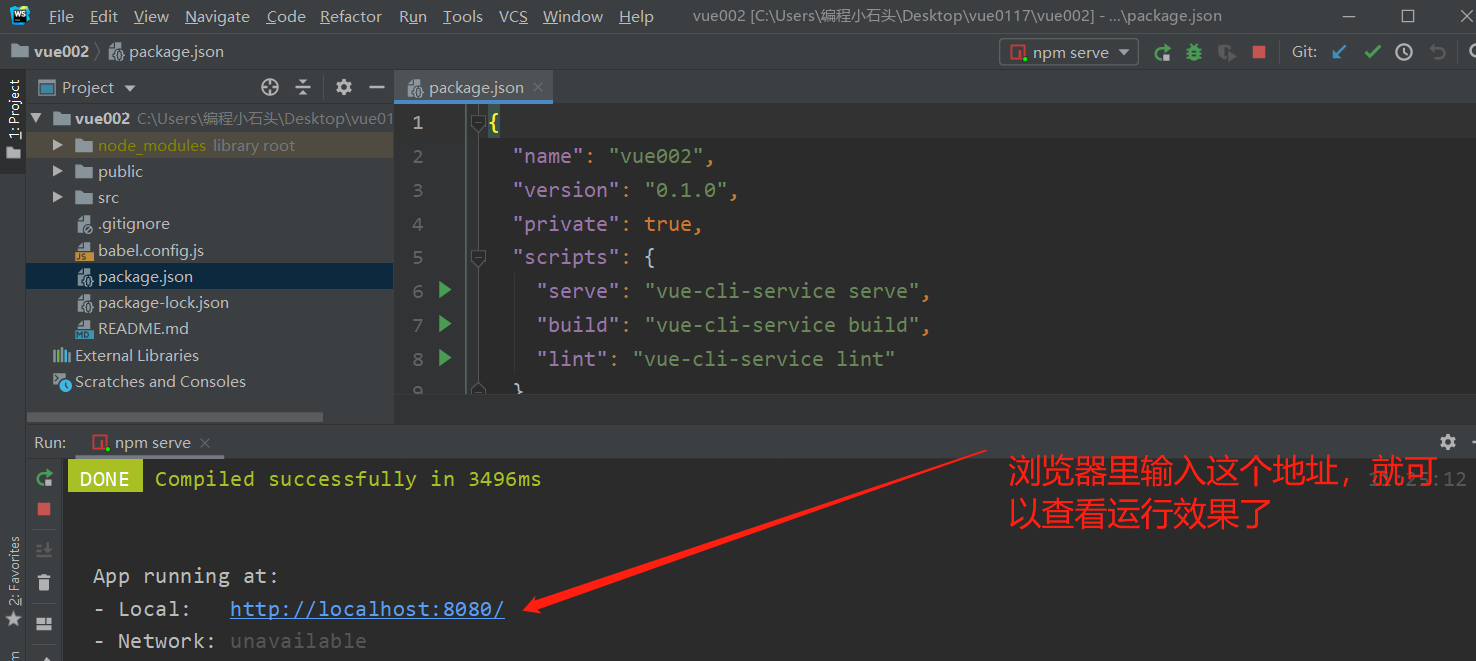Open the npm serve run configuration dropdown
The image size is (1476, 661).
[x=1069, y=52]
